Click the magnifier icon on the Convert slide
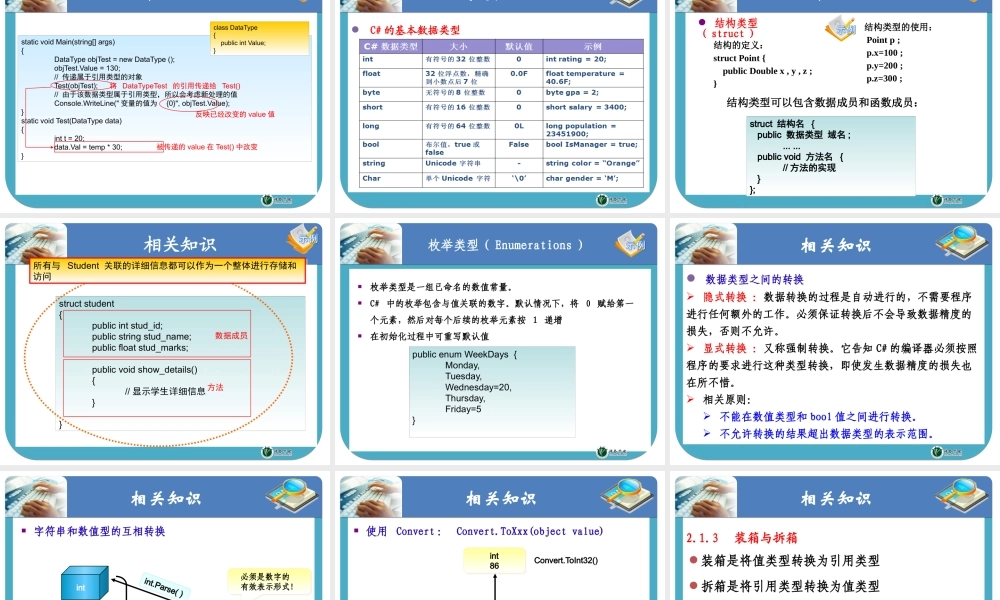This screenshot has height=600, width=1000. tap(628, 496)
